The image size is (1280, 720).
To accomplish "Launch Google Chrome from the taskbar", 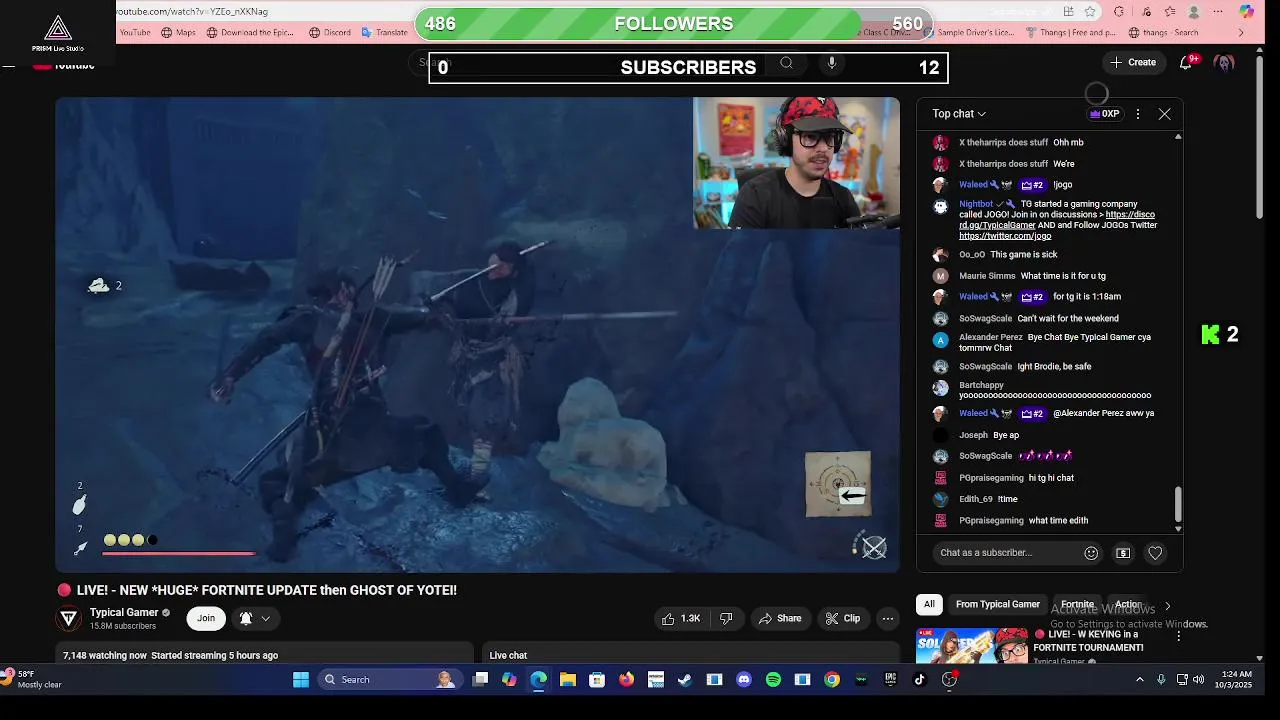I will (832, 679).
